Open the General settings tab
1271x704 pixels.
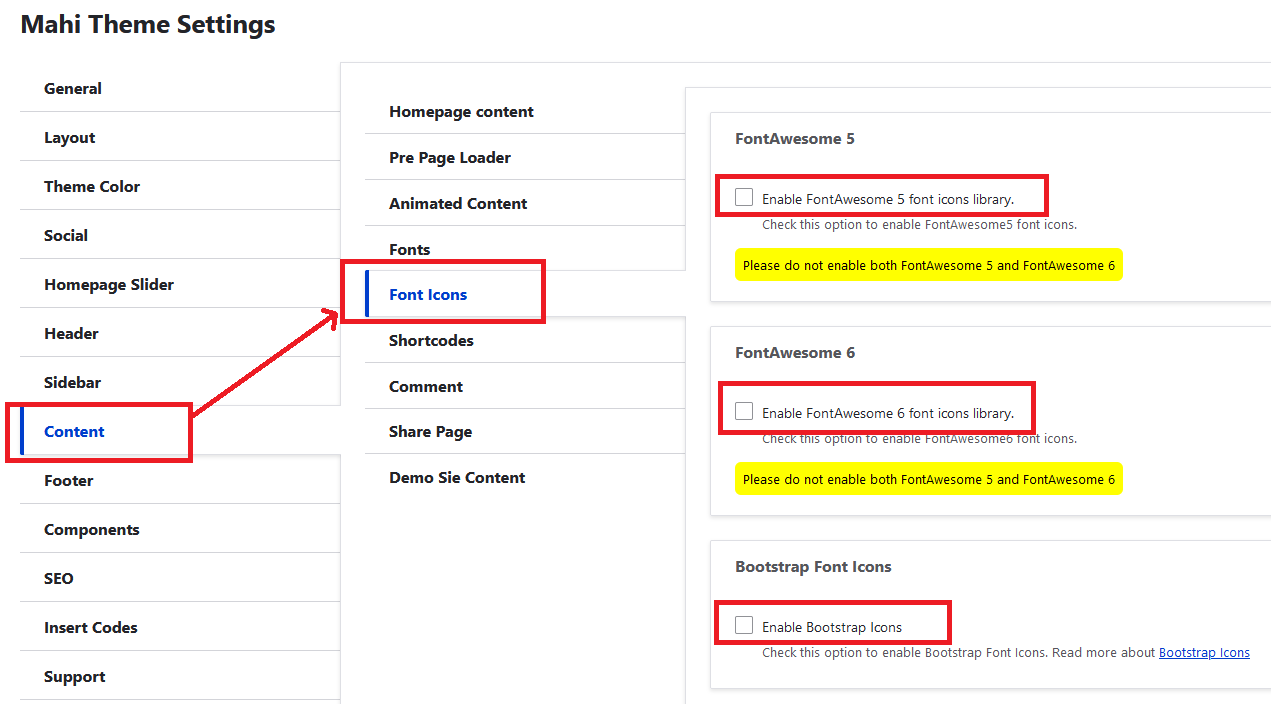(73, 89)
